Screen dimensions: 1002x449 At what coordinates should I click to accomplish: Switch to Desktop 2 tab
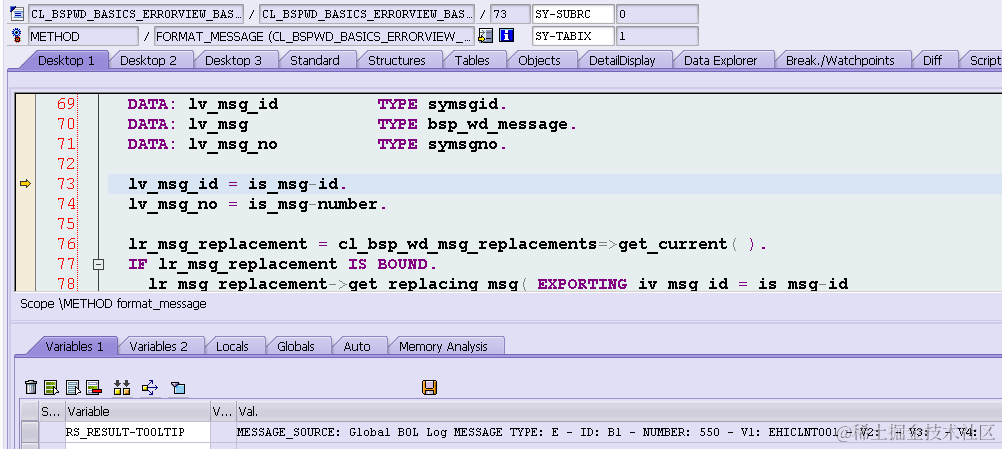coord(148,61)
